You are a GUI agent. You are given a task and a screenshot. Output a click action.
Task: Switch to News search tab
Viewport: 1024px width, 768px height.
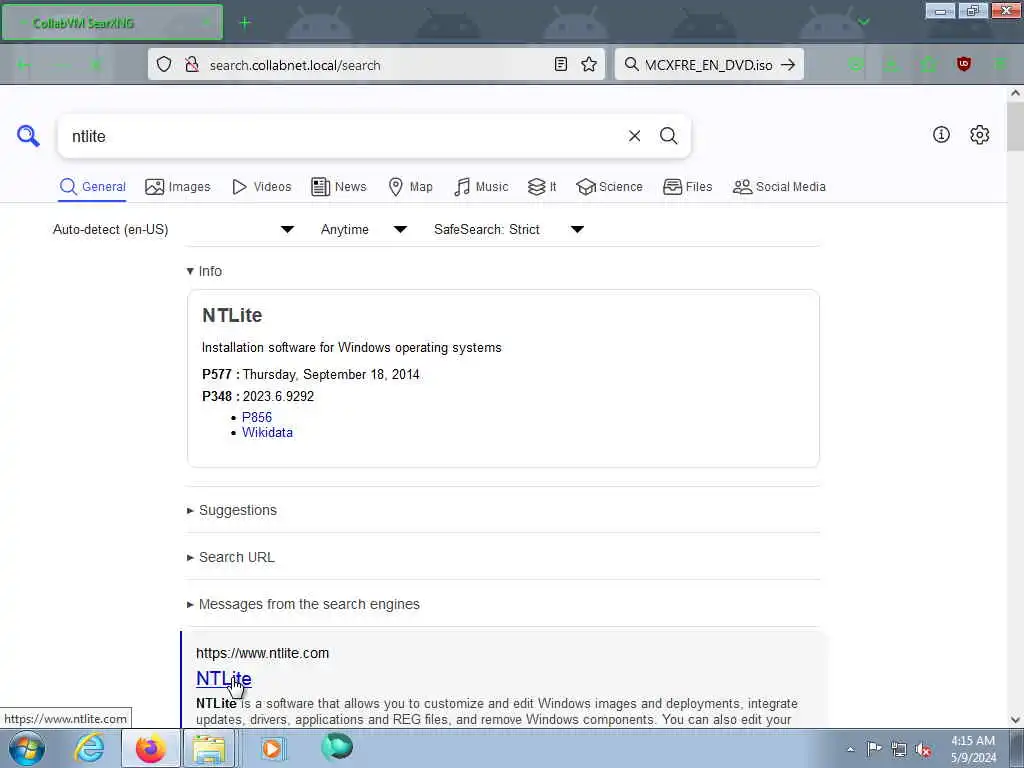tap(339, 187)
